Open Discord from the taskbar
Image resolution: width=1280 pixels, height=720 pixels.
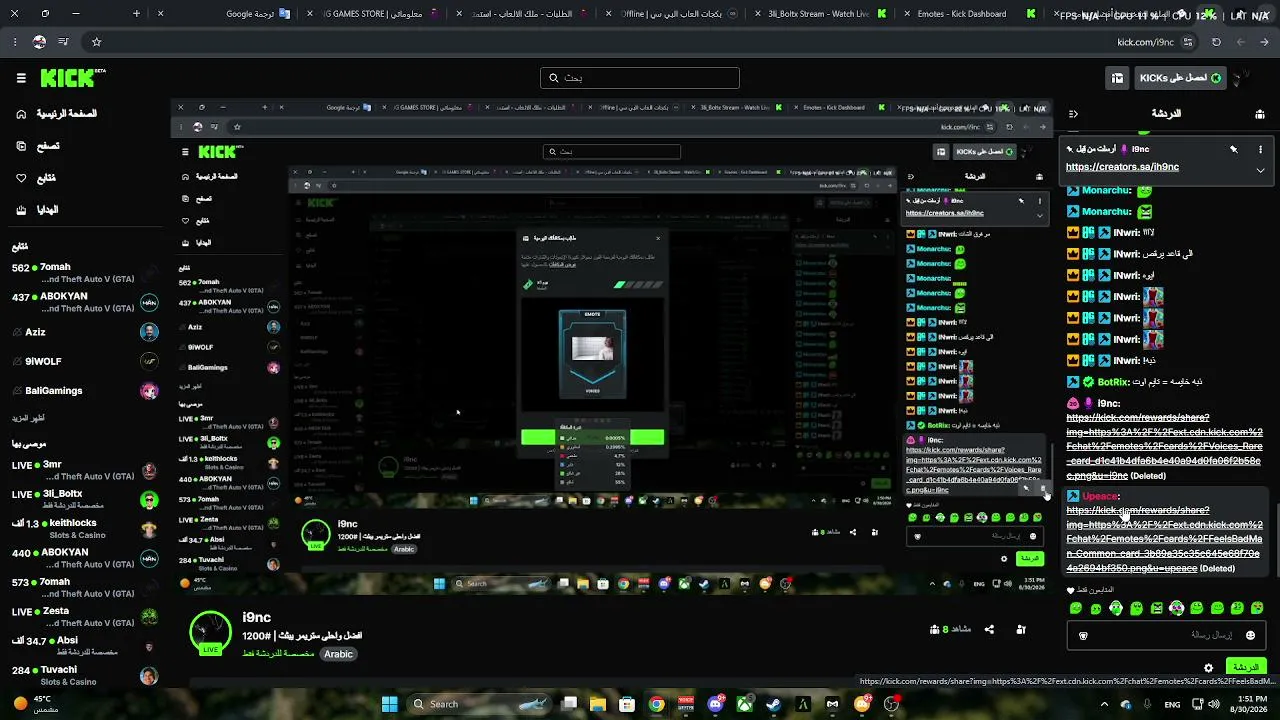pyautogui.click(x=715, y=704)
